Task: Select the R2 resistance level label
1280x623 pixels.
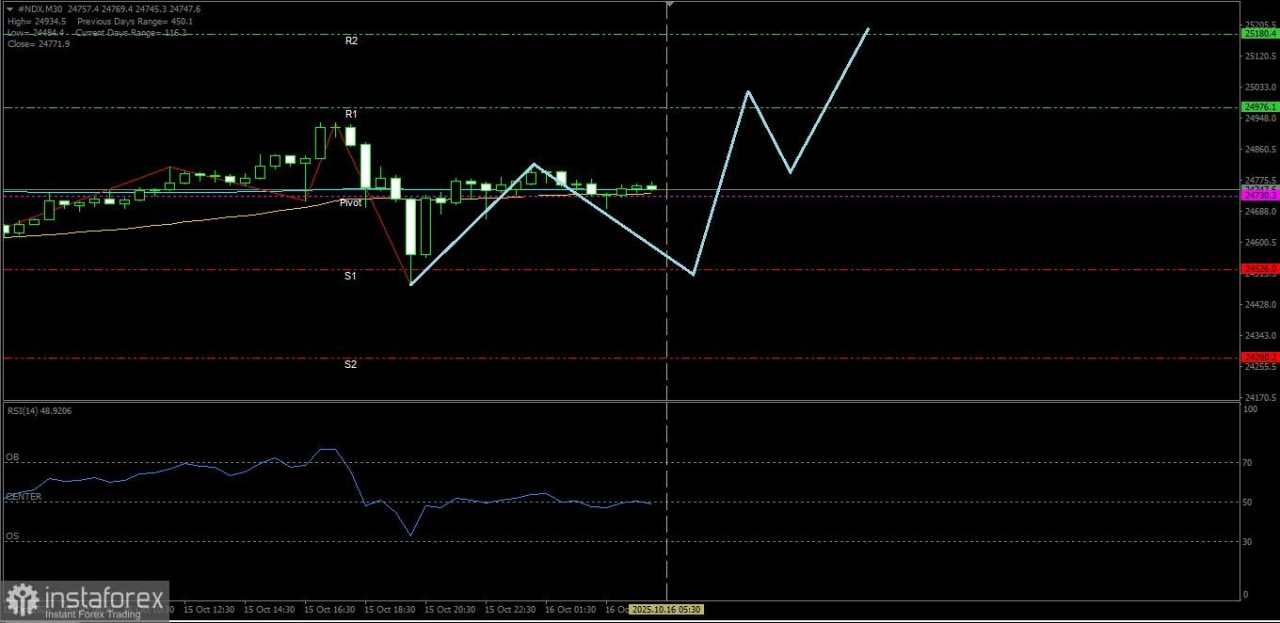Action: pos(351,40)
